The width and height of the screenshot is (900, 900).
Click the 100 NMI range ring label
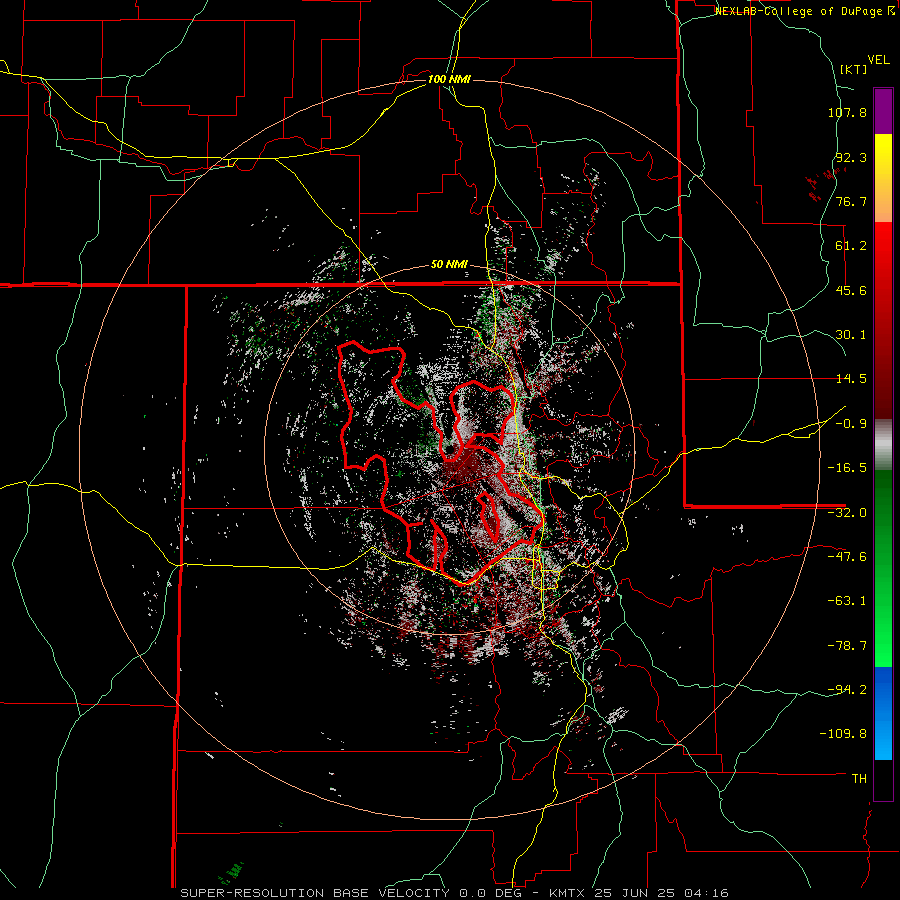click(449, 79)
